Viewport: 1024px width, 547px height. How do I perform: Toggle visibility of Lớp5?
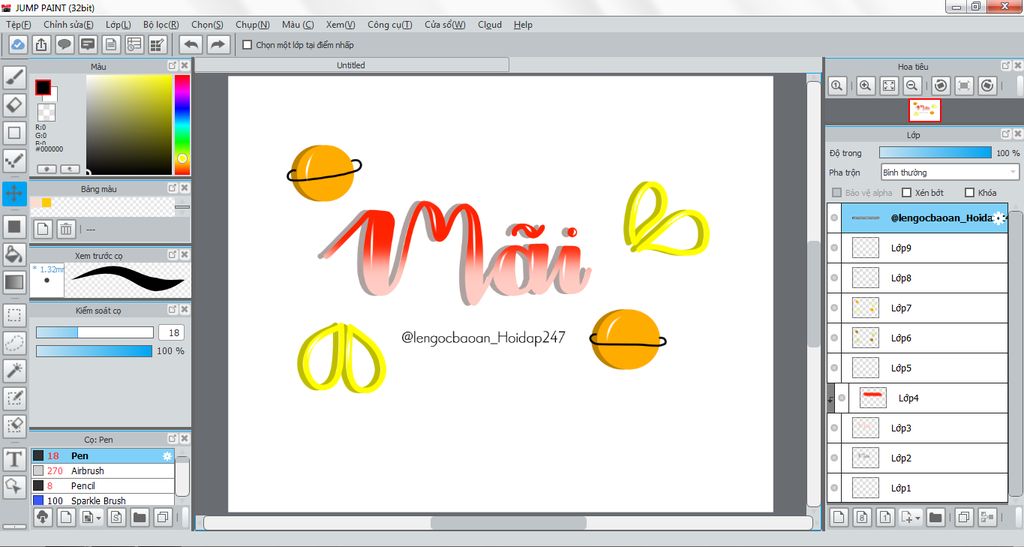point(834,368)
